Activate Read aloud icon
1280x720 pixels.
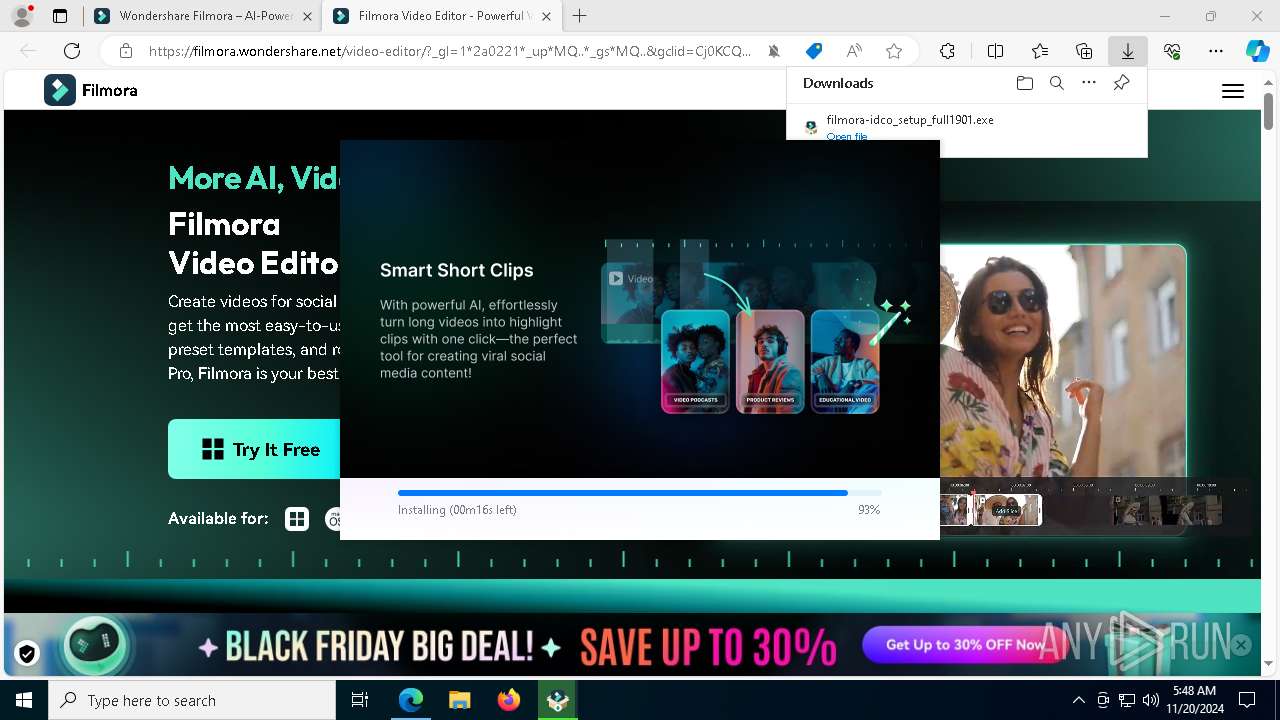tap(854, 51)
